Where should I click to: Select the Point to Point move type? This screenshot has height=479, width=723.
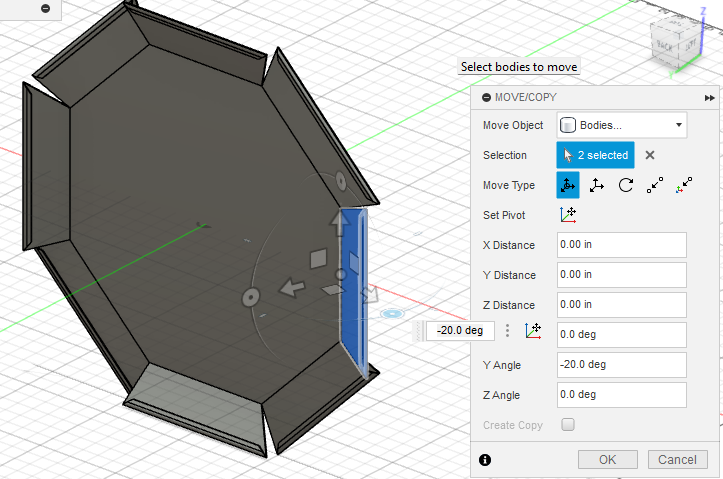pyautogui.click(x=655, y=185)
